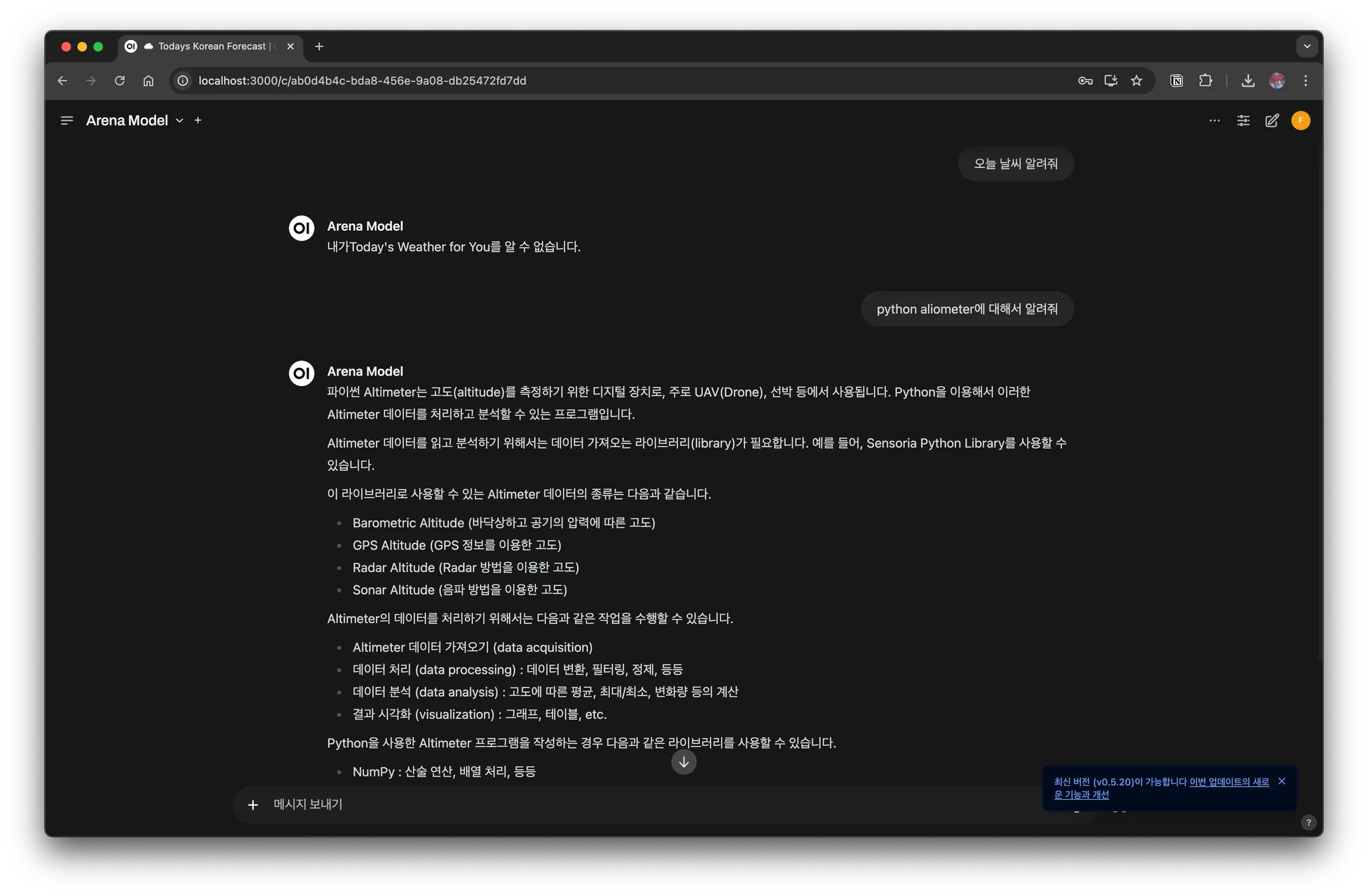The image size is (1368, 896).
Task: Open the sidebar with the hamburger icon
Action: [x=67, y=120]
